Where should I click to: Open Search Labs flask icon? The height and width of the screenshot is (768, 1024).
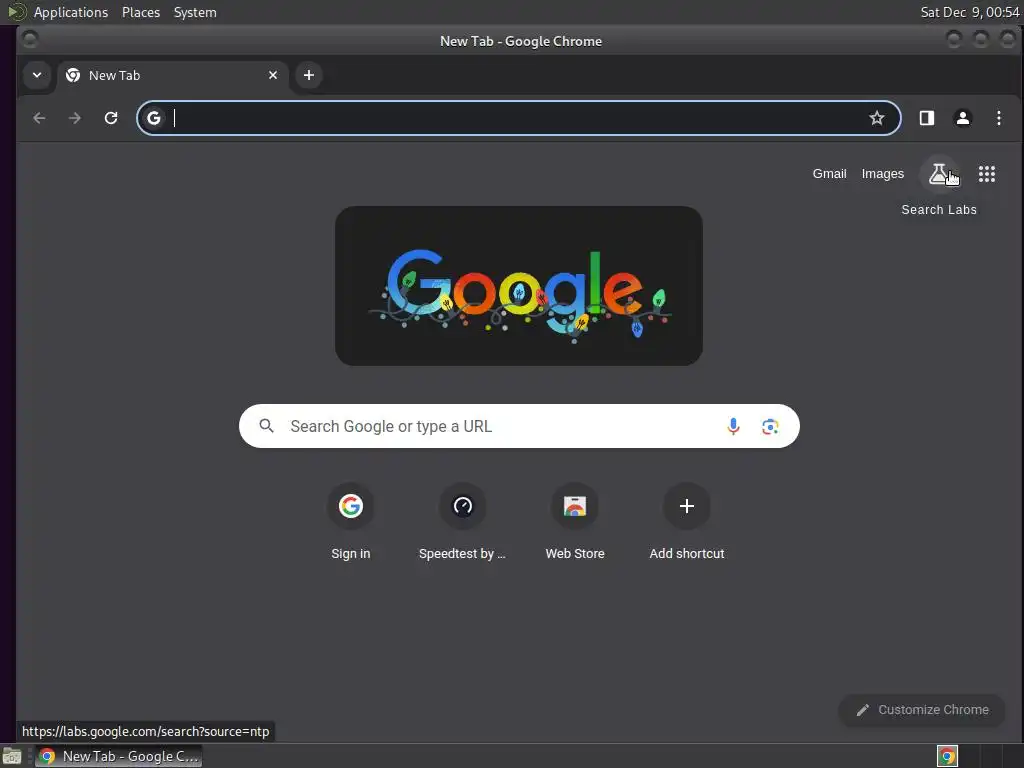click(938, 174)
